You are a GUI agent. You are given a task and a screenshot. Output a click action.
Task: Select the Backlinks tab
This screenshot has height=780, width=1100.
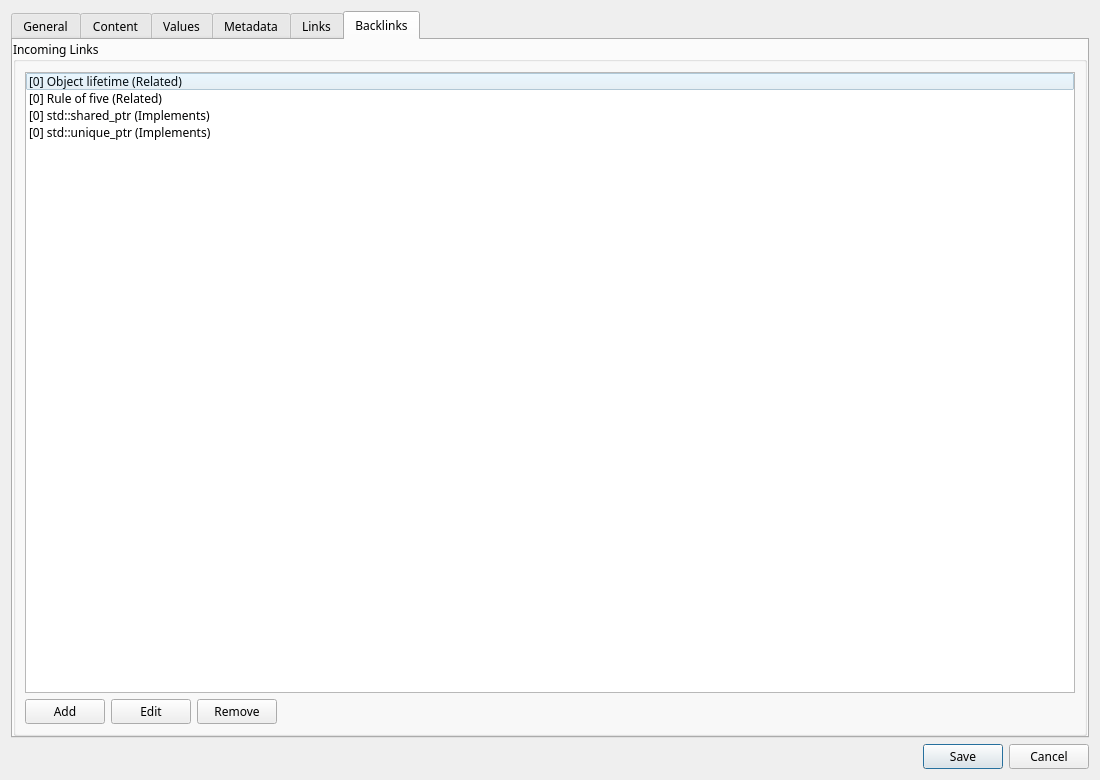[x=381, y=25]
